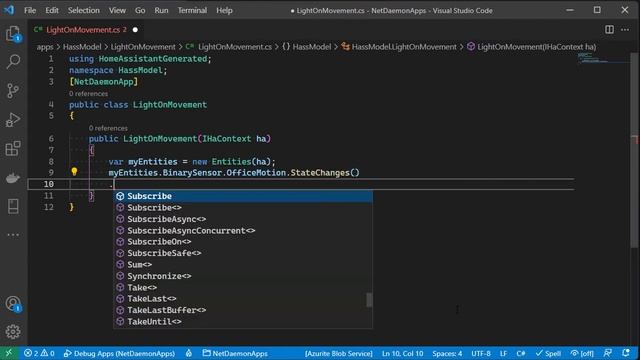Image resolution: width=640 pixels, height=360 pixels.
Task: Open the notebook icon view in activity bar
Action: 13,207
